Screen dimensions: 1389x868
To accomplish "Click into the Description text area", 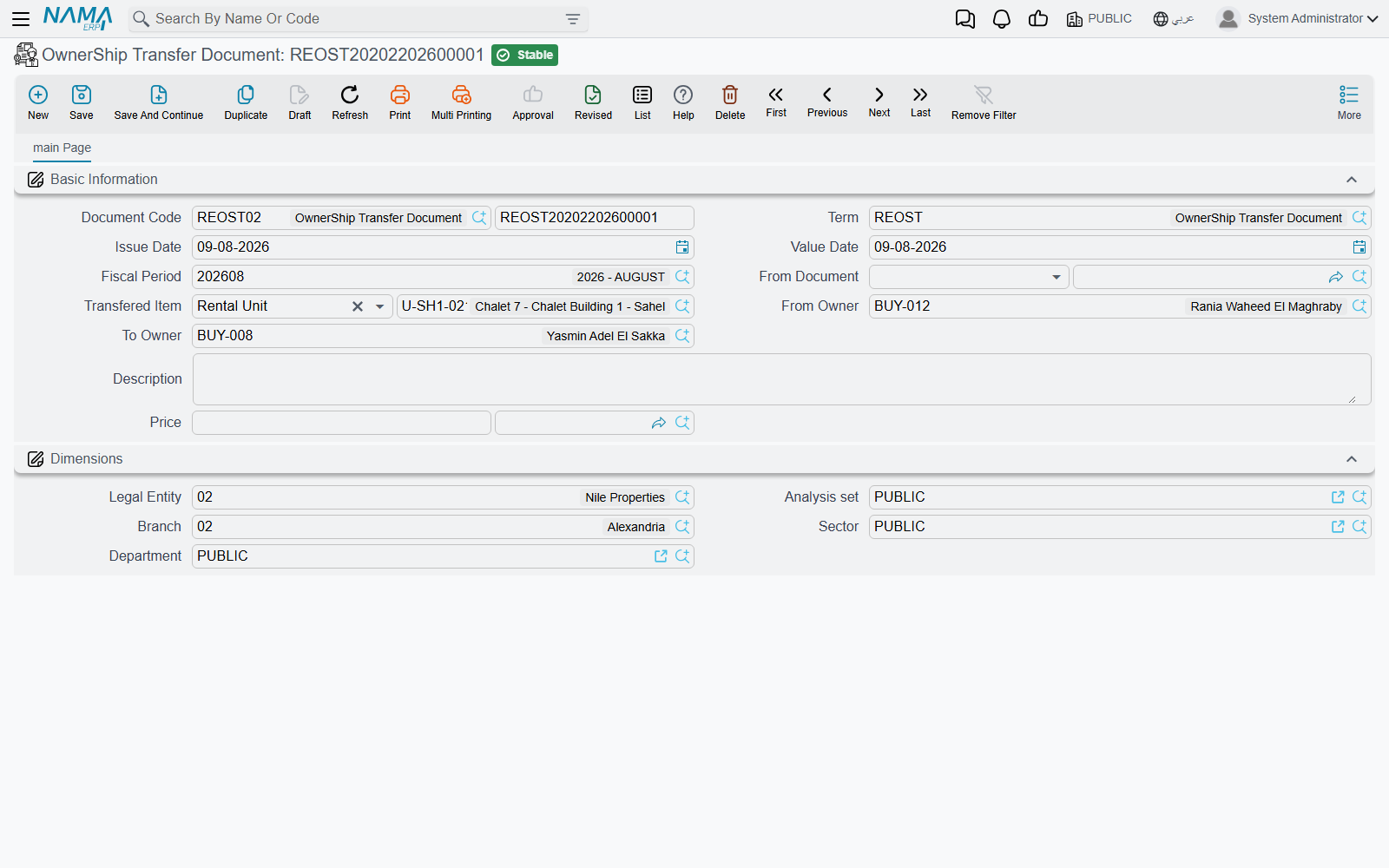I will 781,379.
